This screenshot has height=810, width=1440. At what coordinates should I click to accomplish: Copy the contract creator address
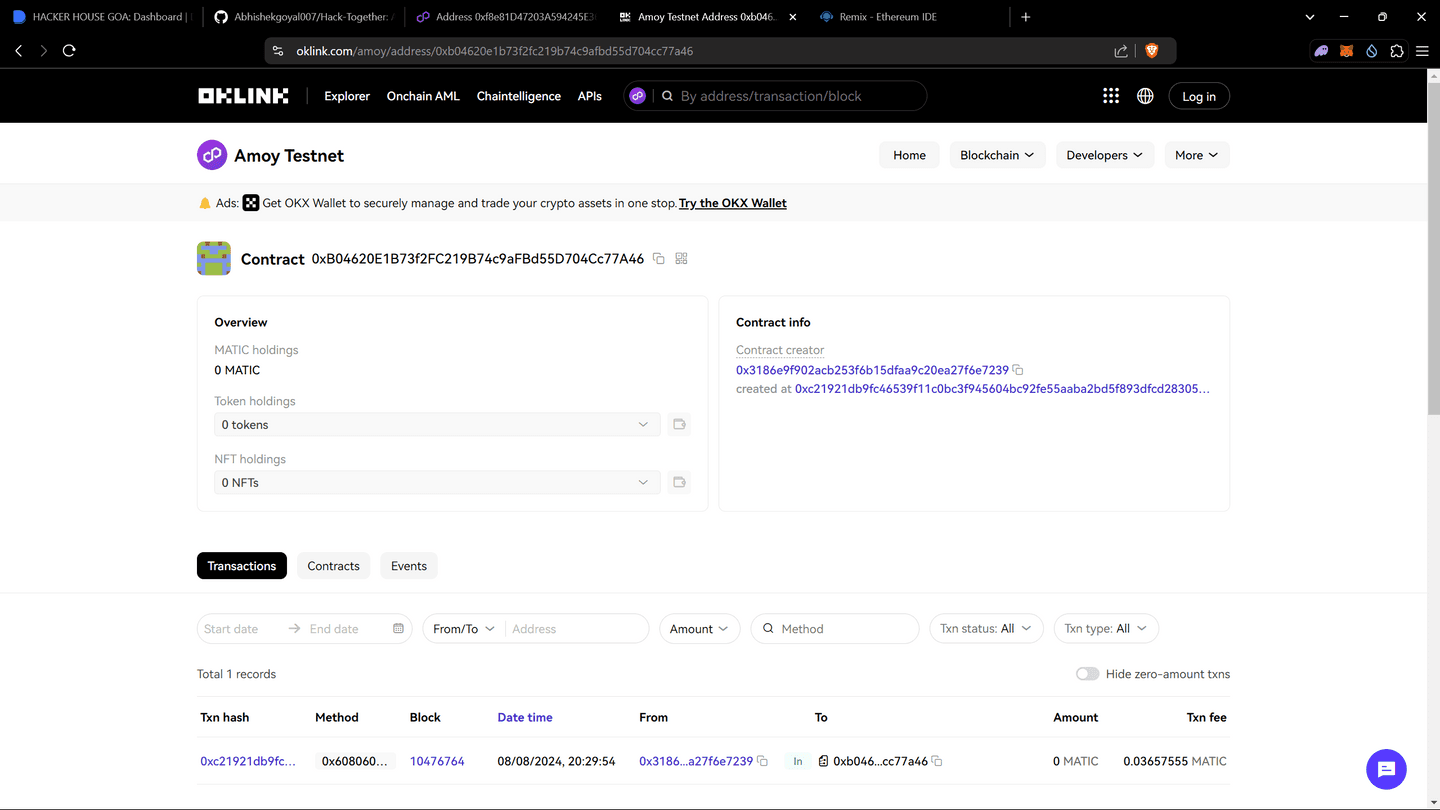[1018, 370]
